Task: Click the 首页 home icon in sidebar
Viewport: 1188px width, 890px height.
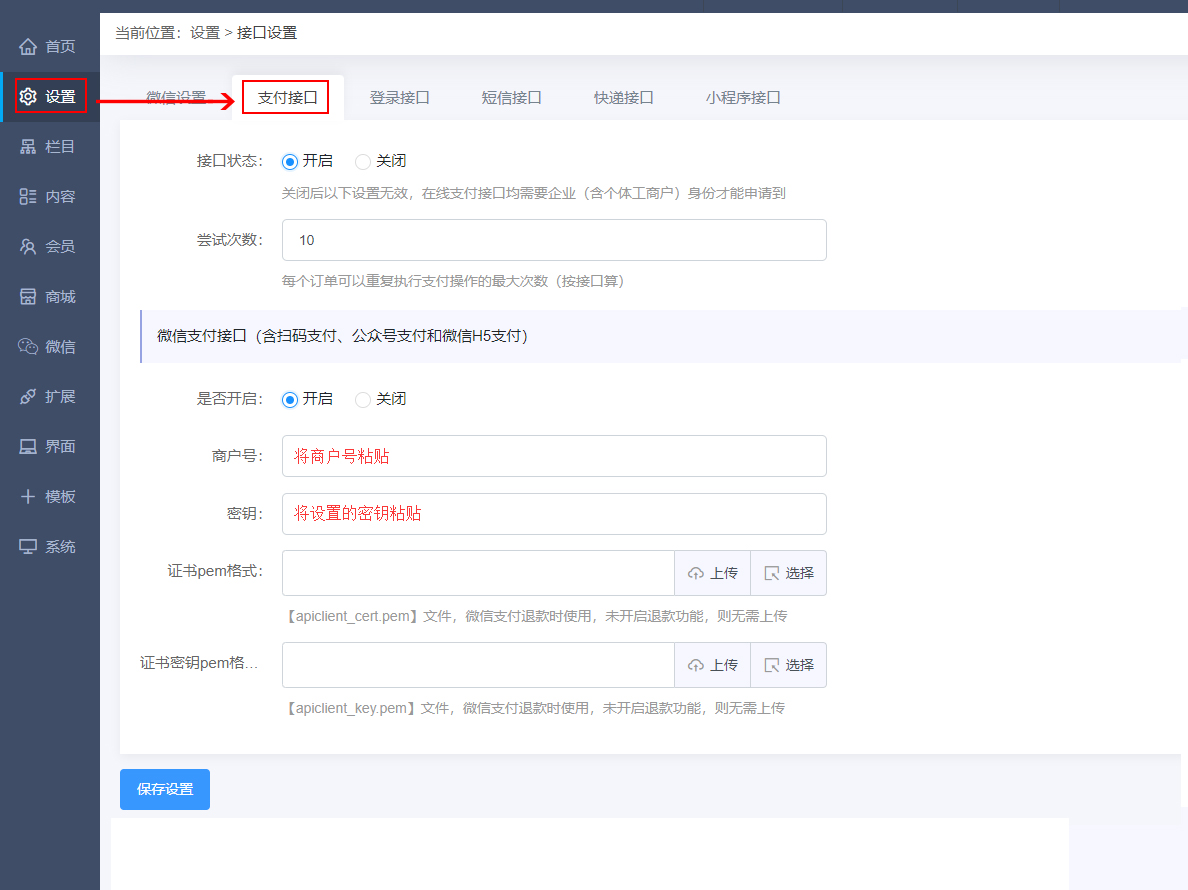Action: pyautogui.click(x=28, y=47)
